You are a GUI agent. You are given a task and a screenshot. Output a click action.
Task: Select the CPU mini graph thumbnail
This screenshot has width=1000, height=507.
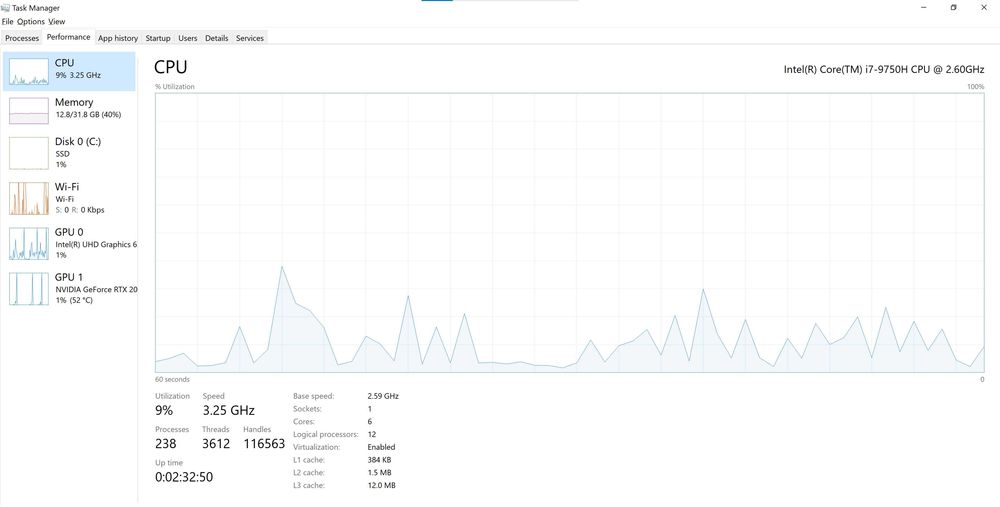[x=29, y=71]
